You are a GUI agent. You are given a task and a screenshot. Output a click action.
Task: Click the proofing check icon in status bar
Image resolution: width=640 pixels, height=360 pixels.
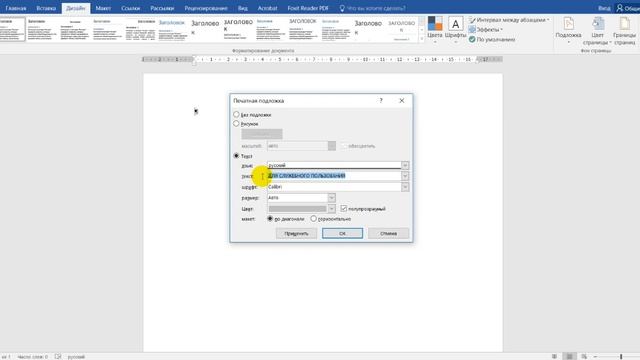click(58, 357)
